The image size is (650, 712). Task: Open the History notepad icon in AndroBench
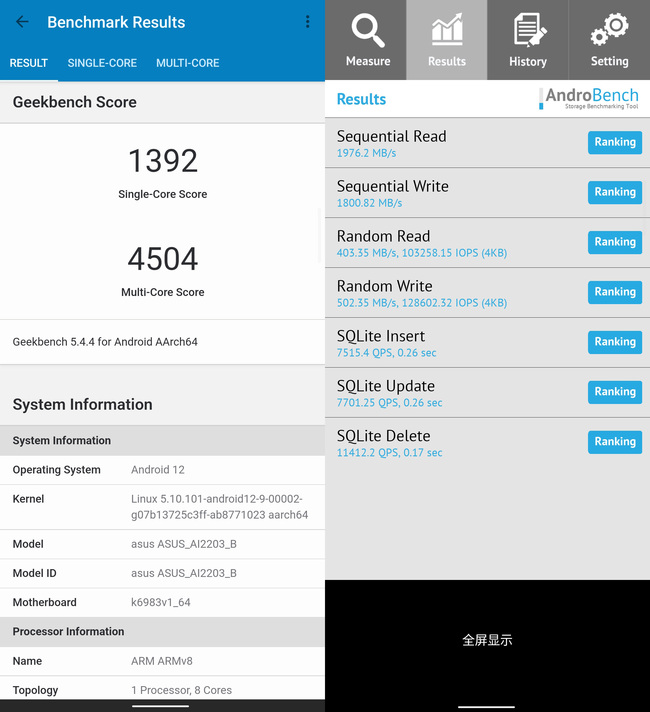(529, 30)
